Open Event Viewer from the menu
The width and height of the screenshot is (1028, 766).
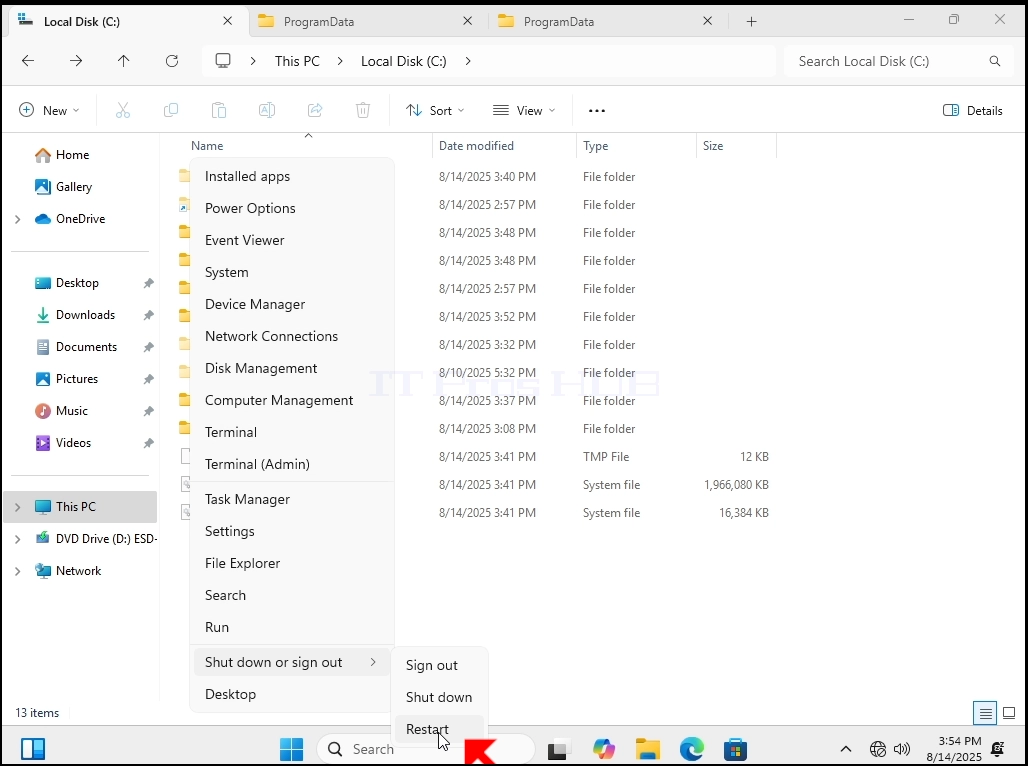pos(292,240)
